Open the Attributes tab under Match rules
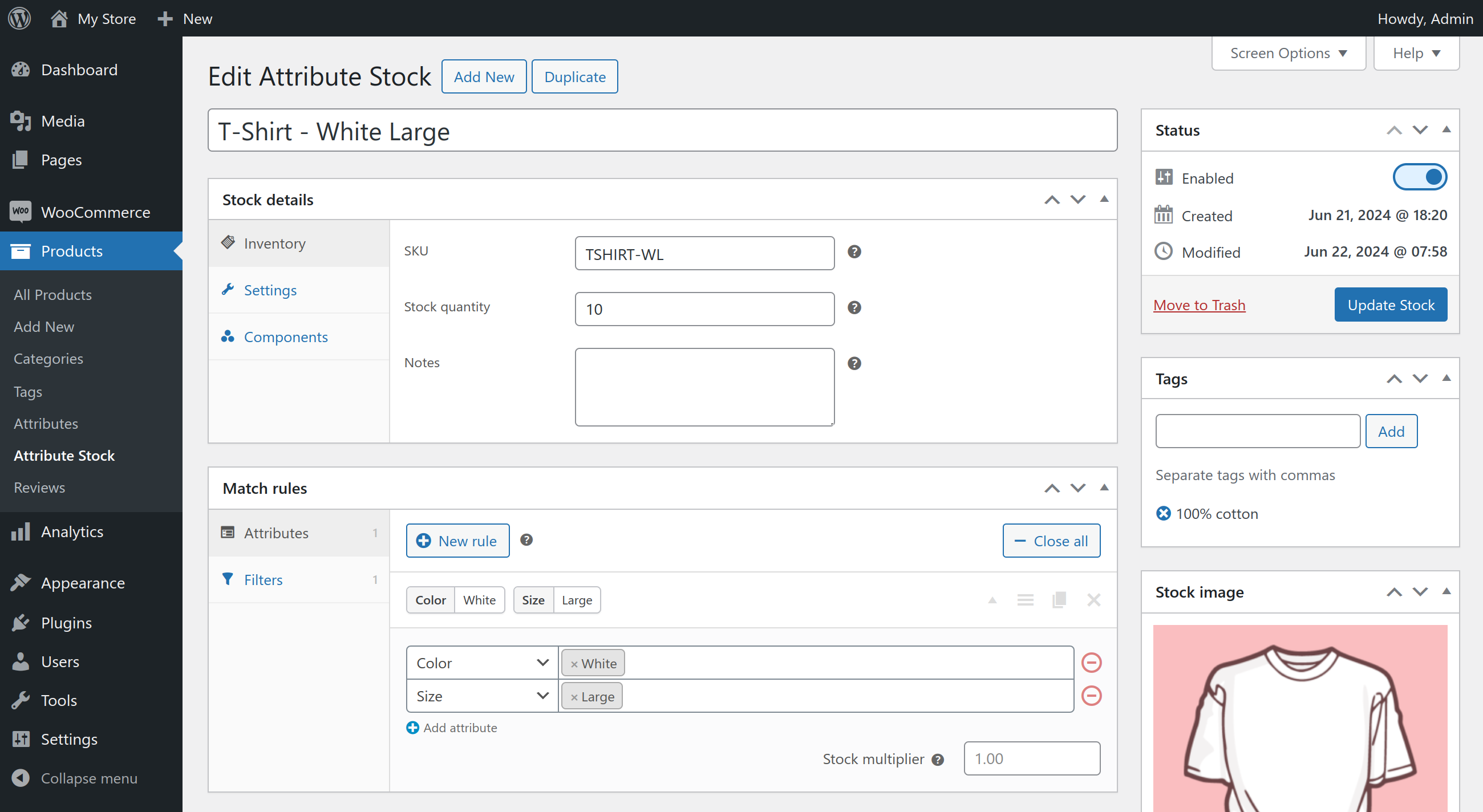The width and height of the screenshot is (1483, 812). [275, 533]
